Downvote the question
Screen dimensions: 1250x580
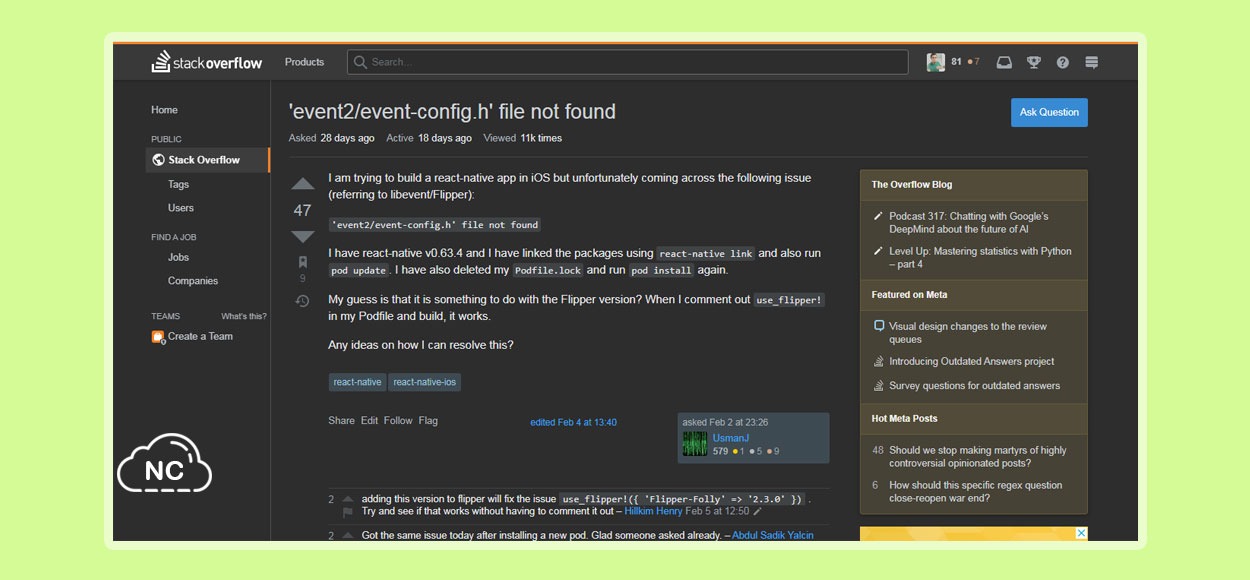point(303,236)
